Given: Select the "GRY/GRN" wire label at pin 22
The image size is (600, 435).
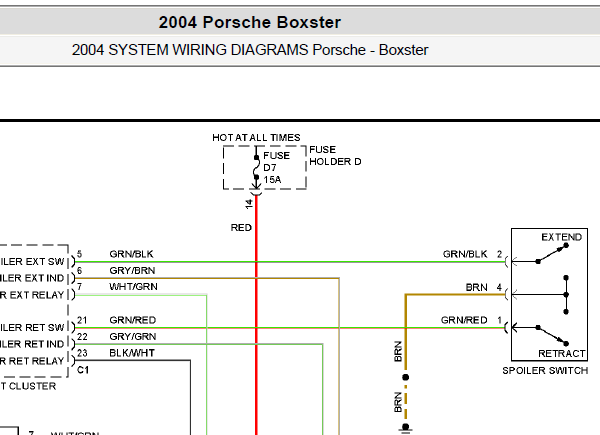Looking at the screenshot, I should (x=133, y=336).
